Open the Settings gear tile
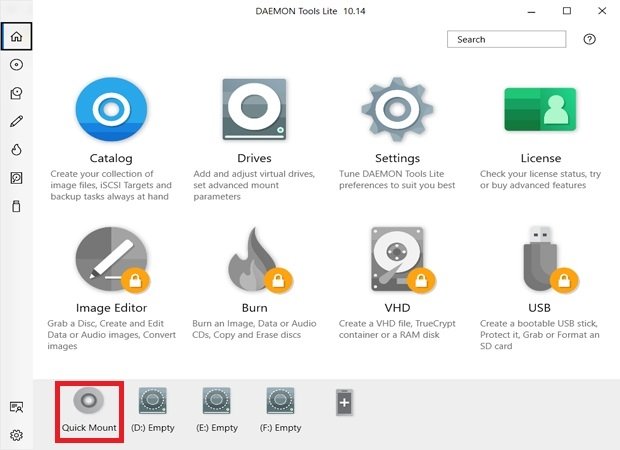 (397, 109)
